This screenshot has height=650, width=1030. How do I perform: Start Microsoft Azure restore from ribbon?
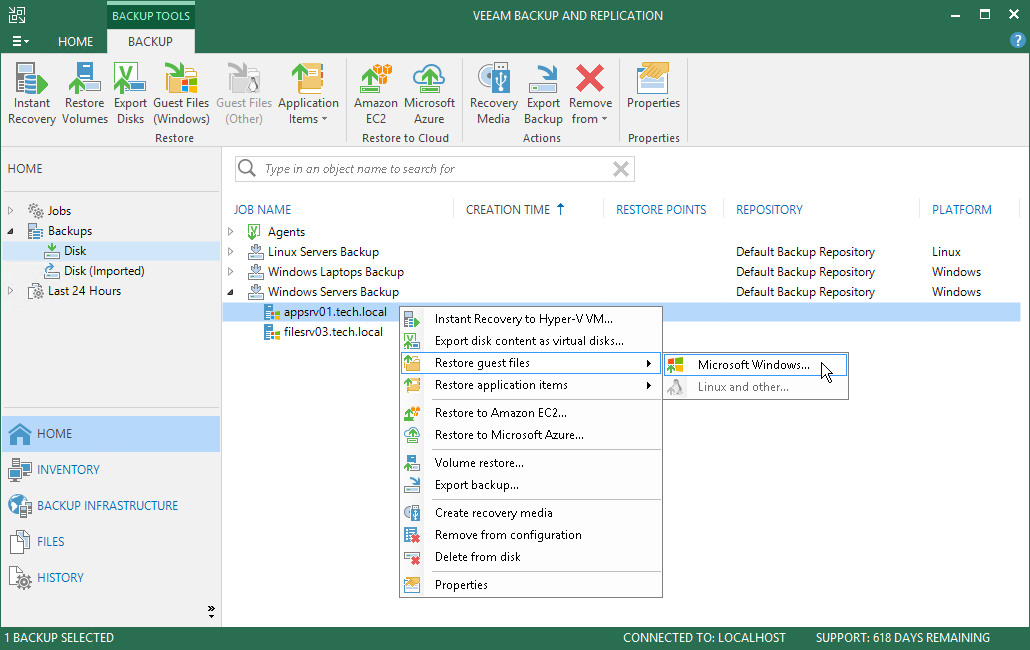pyautogui.click(x=429, y=93)
